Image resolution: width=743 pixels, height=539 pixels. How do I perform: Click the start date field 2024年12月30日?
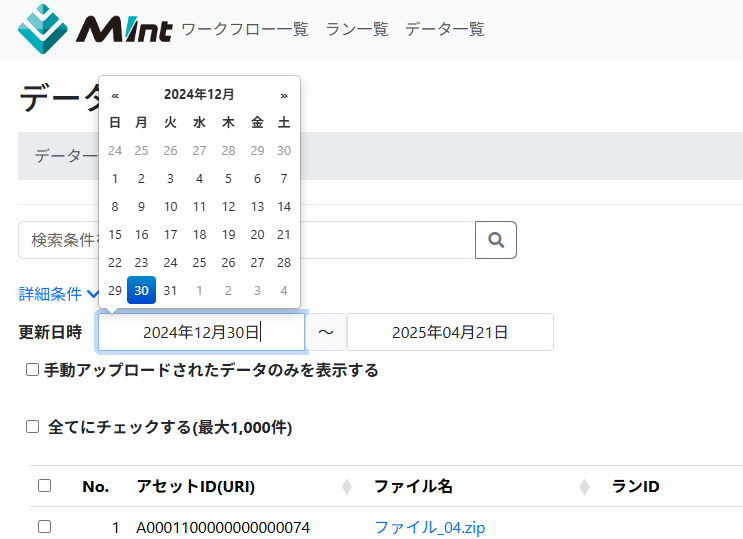pyautogui.click(x=201, y=332)
